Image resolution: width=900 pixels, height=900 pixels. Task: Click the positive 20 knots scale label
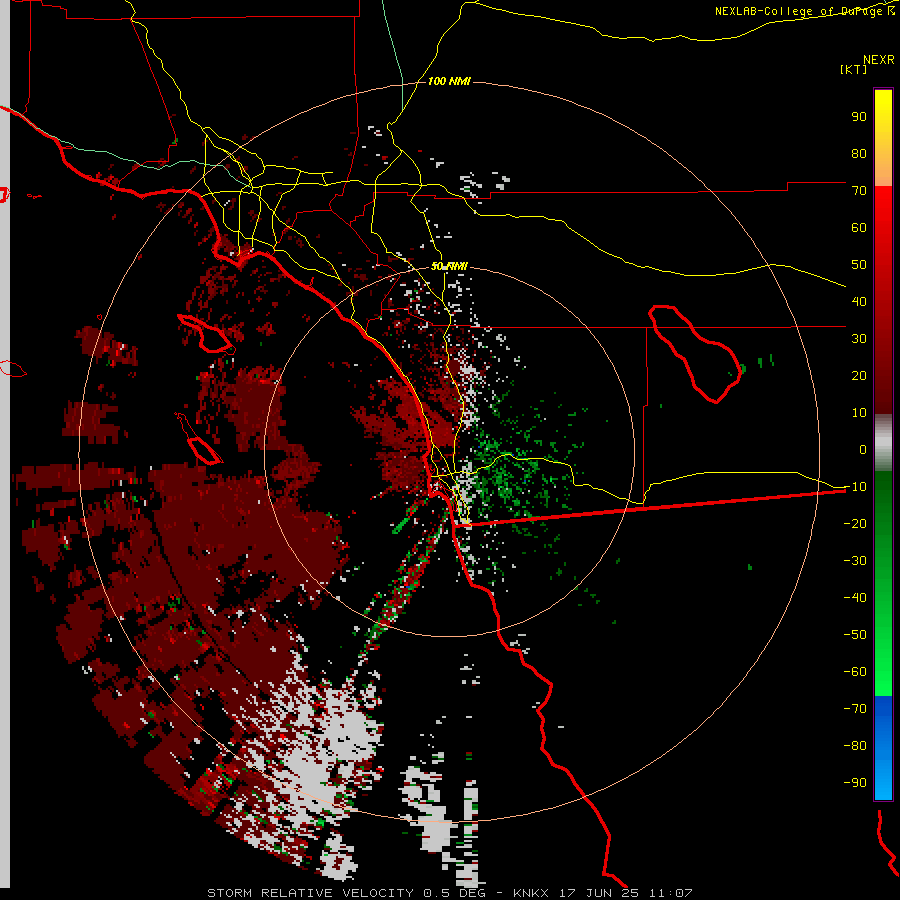pos(859,375)
